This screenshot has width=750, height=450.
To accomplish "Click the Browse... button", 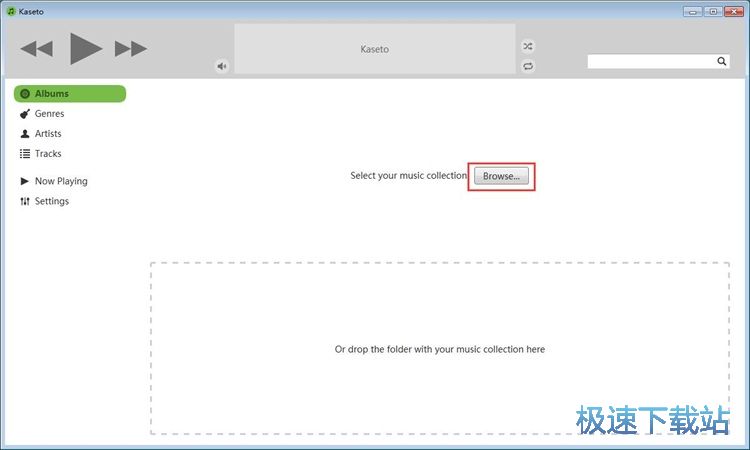I will 501,176.
